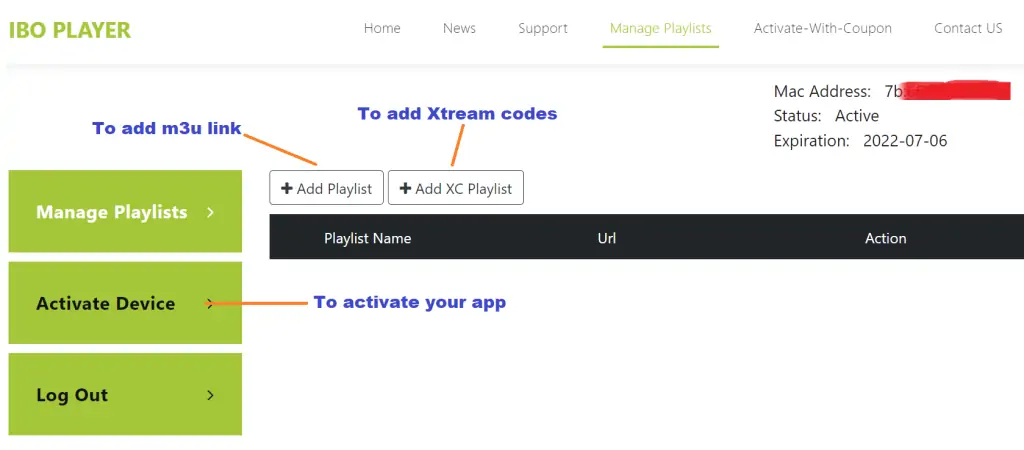Click the chevron arrow on sidebar Manage Playlists
1024x450 pixels.
click(x=210, y=212)
